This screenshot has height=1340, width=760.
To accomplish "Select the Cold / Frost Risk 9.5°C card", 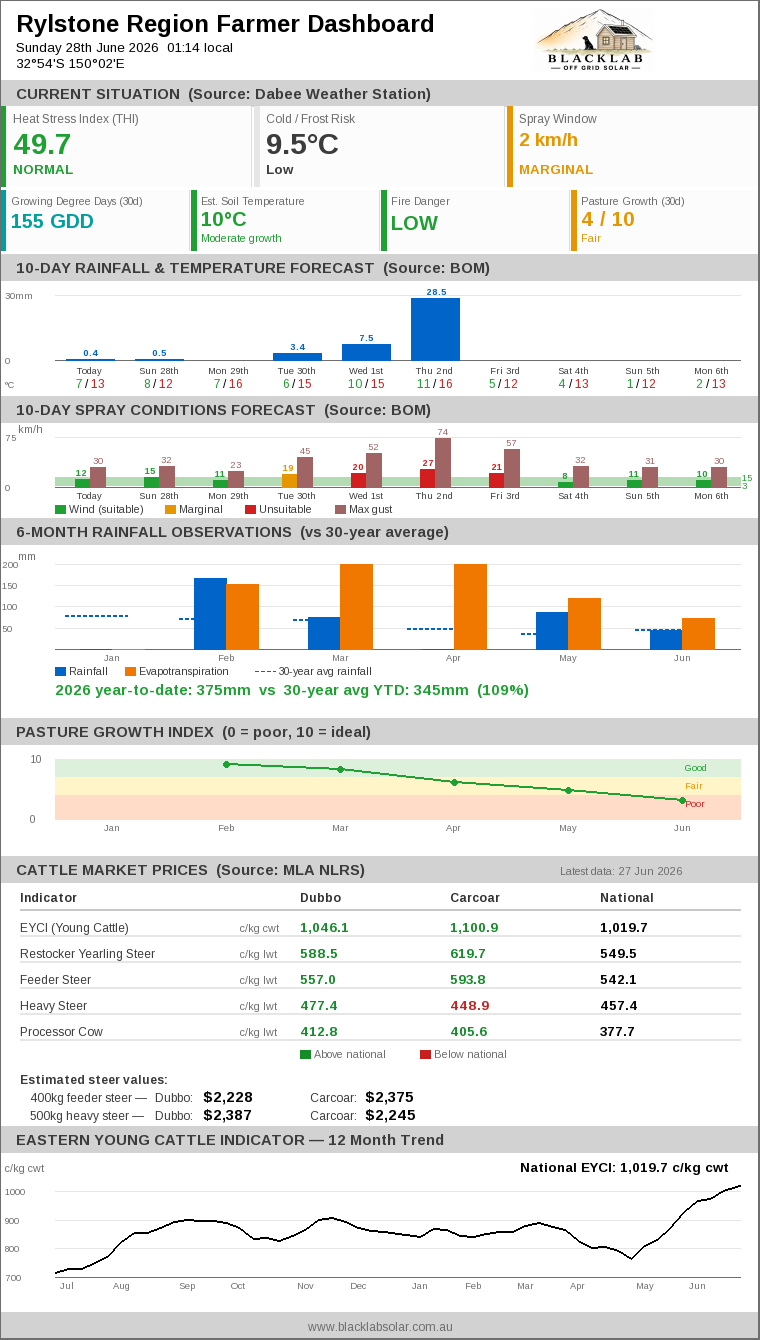I will [379, 146].
